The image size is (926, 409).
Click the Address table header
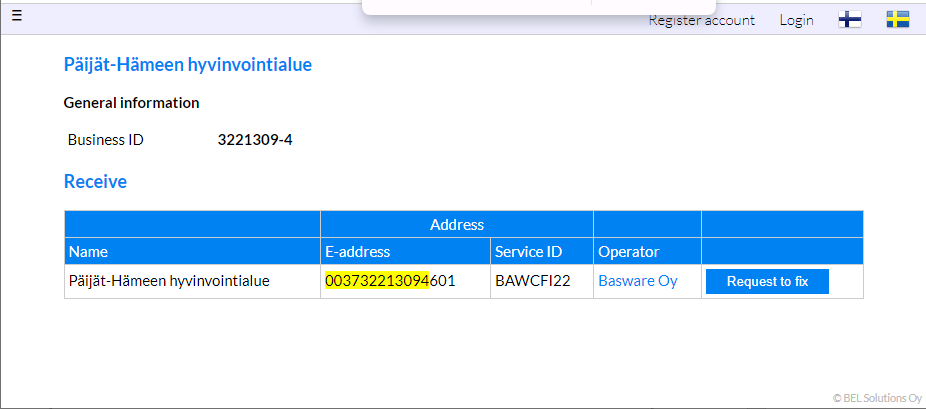(457, 224)
